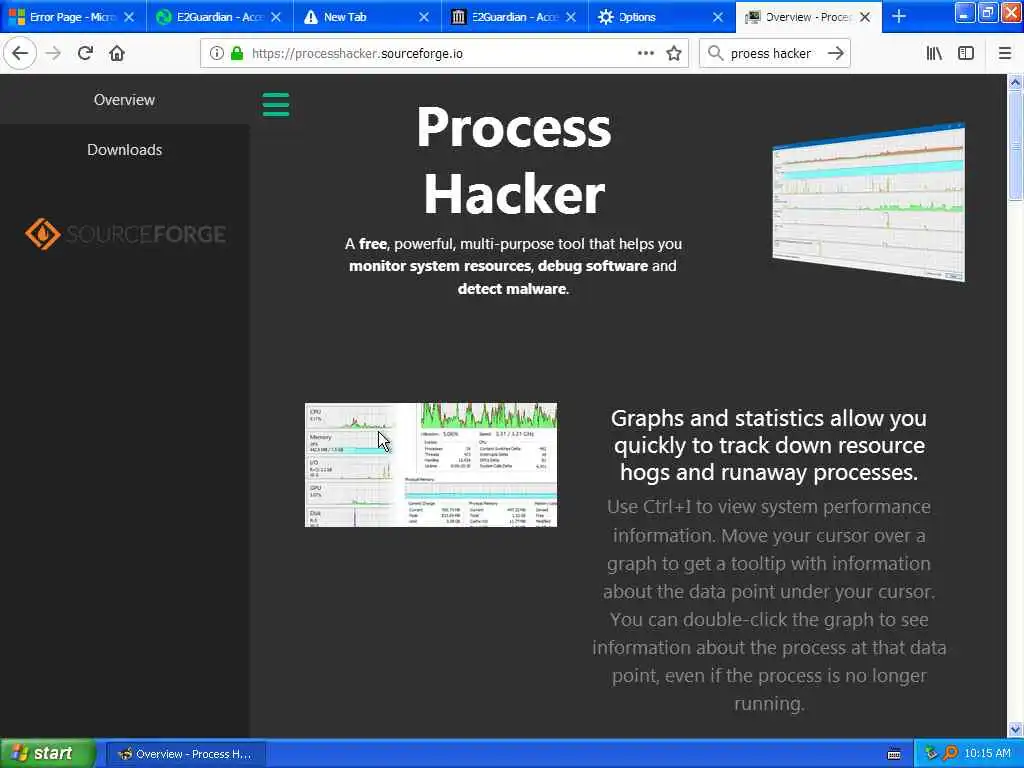
Task: Open a new tab with the plus button
Action: tap(899, 16)
